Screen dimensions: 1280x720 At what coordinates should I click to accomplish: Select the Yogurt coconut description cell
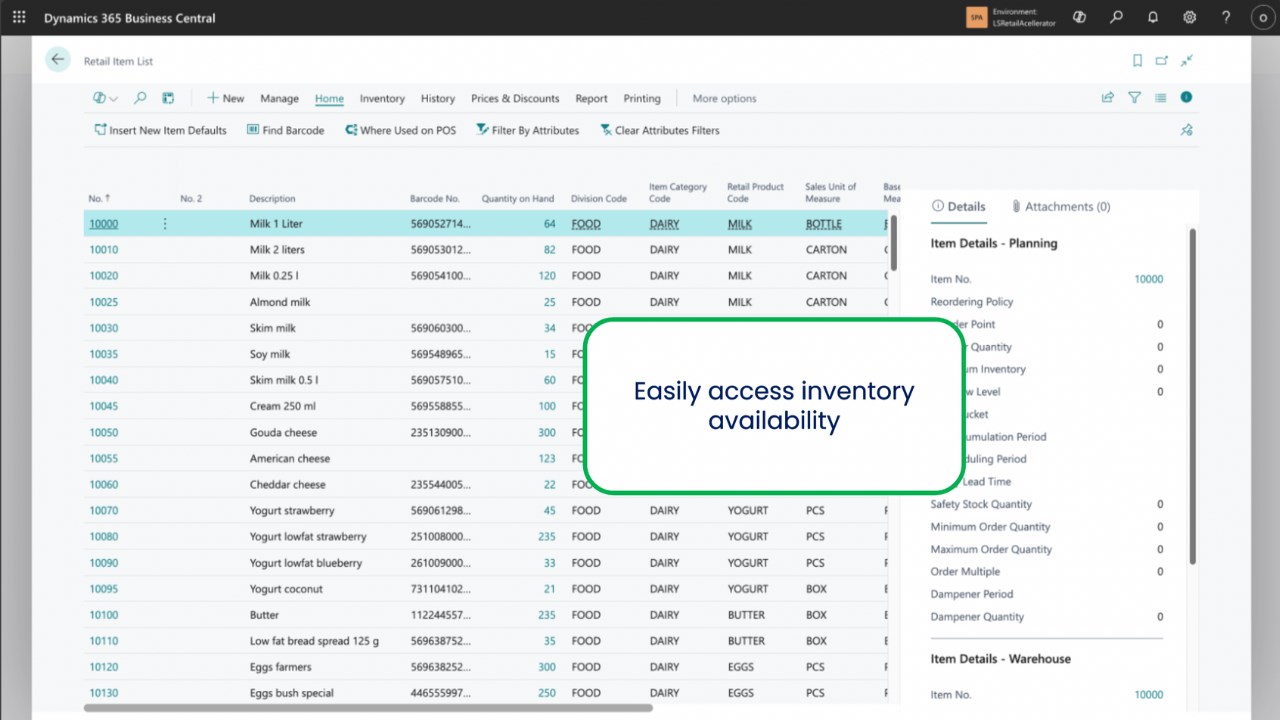[286, 589]
